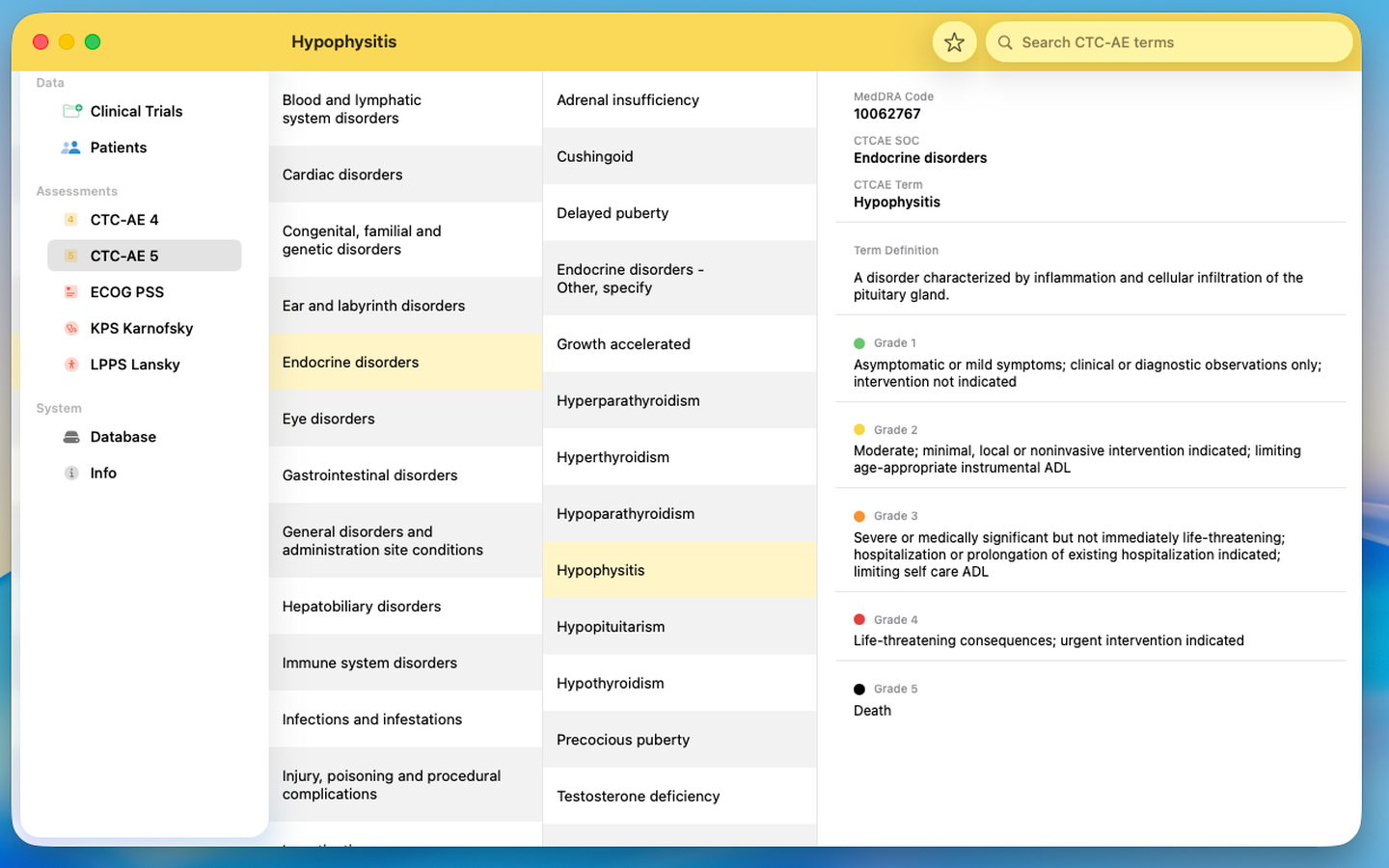Select Gastrointestinal disorders category
The image size is (1389, 868).
click(x=405, y=475)
